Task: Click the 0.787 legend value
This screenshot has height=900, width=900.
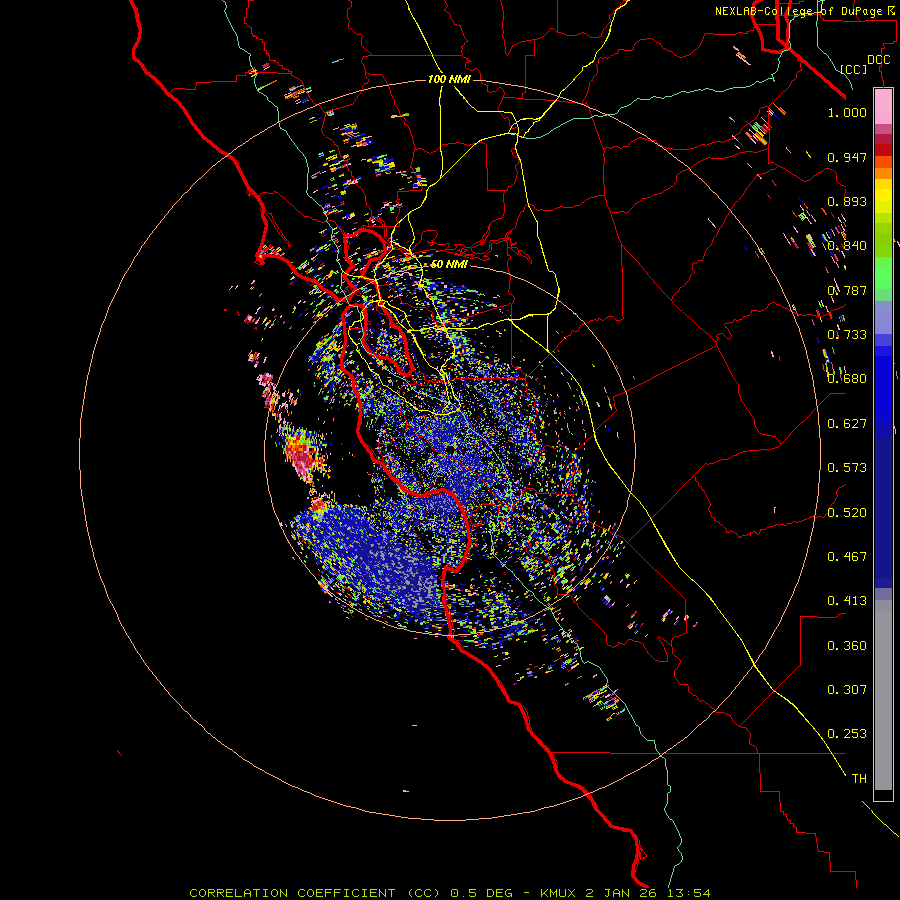Action: tap(847, 290)
